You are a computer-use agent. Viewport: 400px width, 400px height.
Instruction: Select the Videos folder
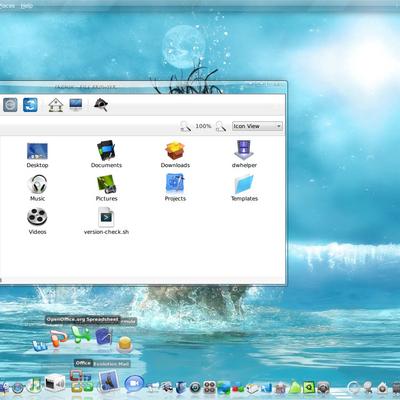(37, 221)
